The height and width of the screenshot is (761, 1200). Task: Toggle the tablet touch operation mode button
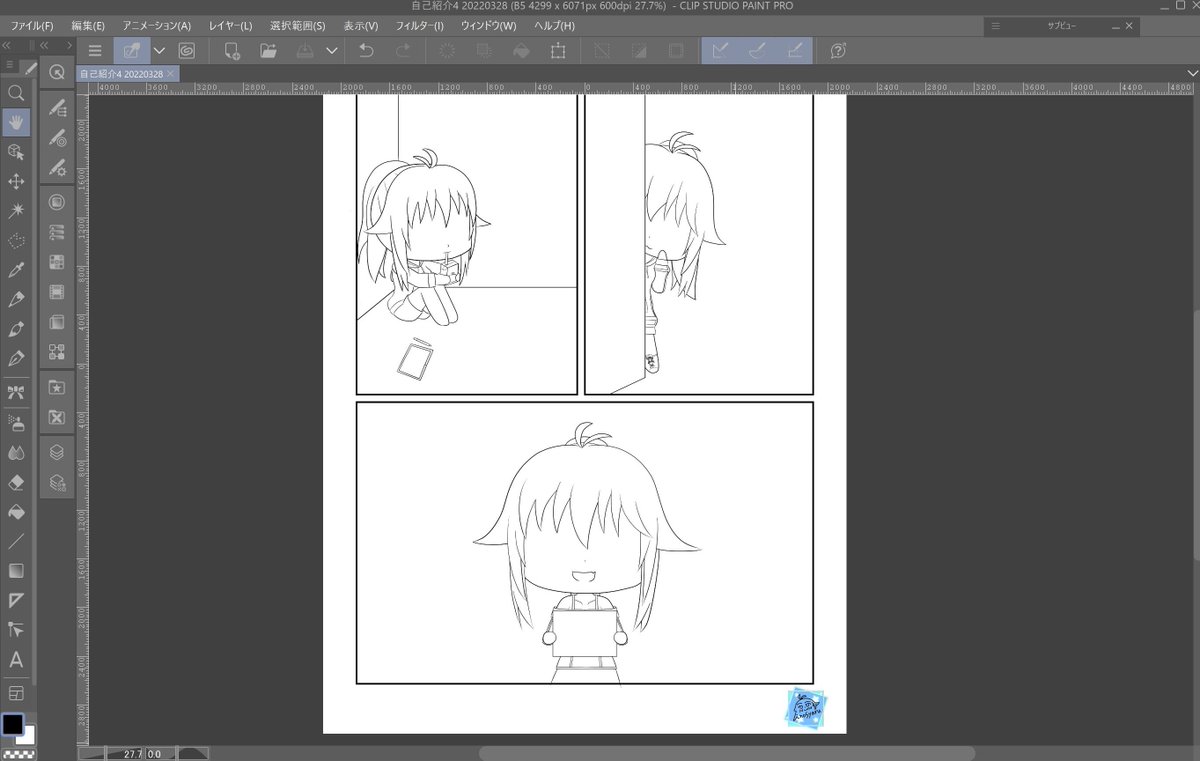click(x=131, y=50)
